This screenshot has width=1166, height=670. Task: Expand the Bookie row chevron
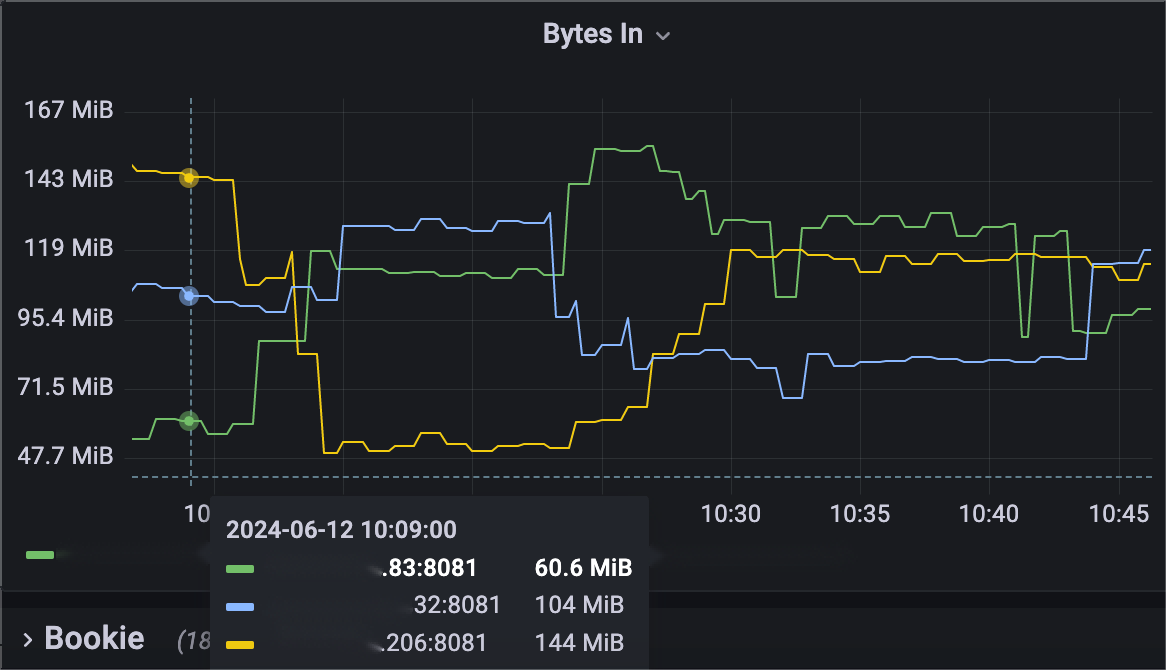(27, 638)
